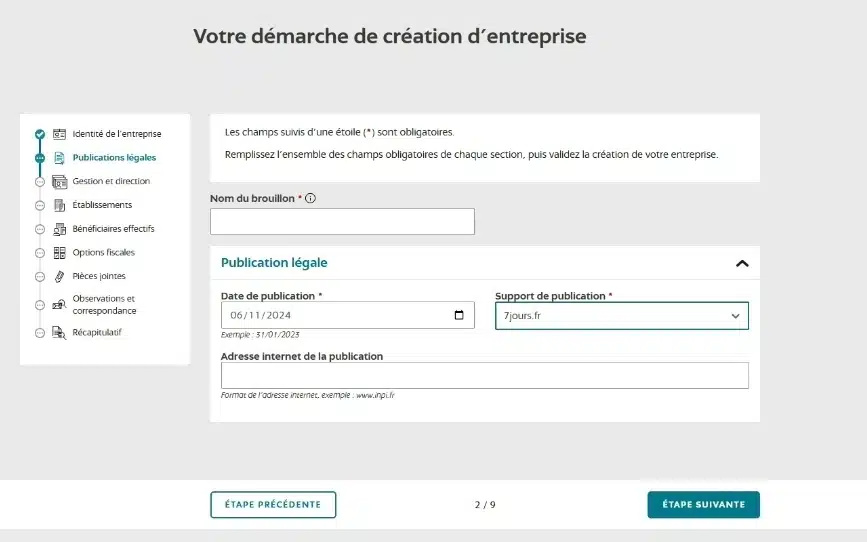Click the ÉTAPE PRÉCÉDENTE button

[x=273, y=504]
